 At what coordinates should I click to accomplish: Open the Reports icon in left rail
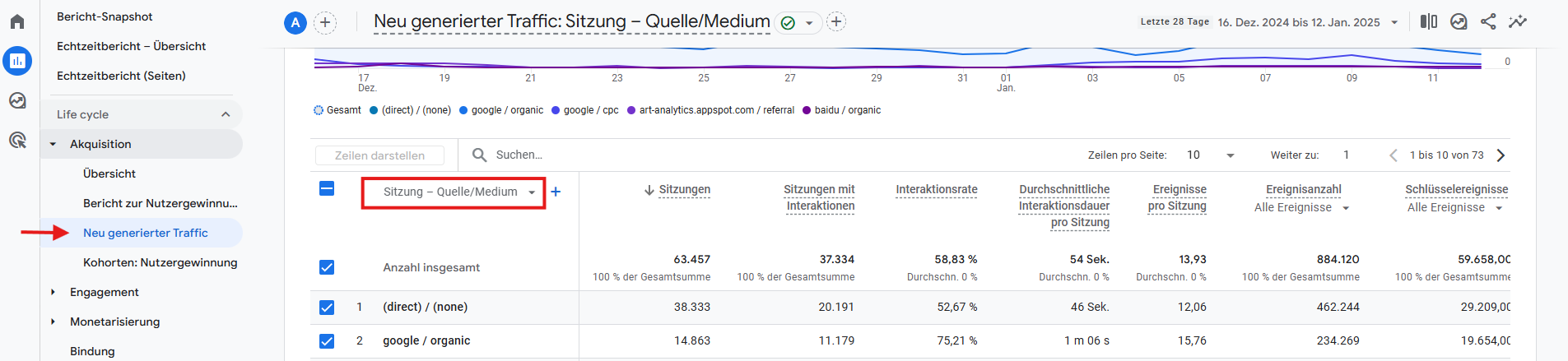tap(17, 61)
